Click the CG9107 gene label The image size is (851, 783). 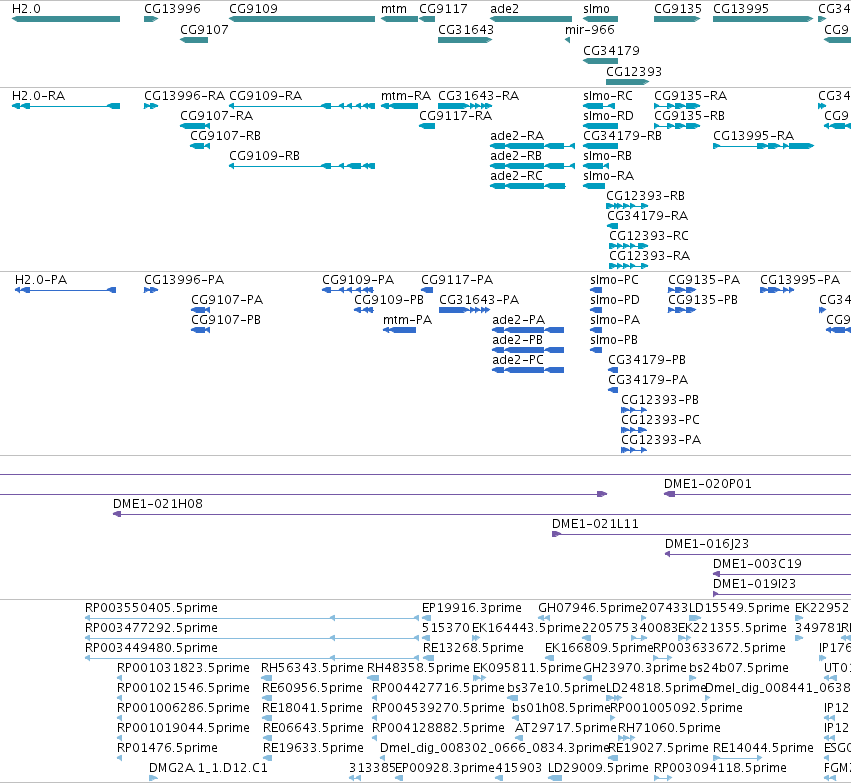204,29
